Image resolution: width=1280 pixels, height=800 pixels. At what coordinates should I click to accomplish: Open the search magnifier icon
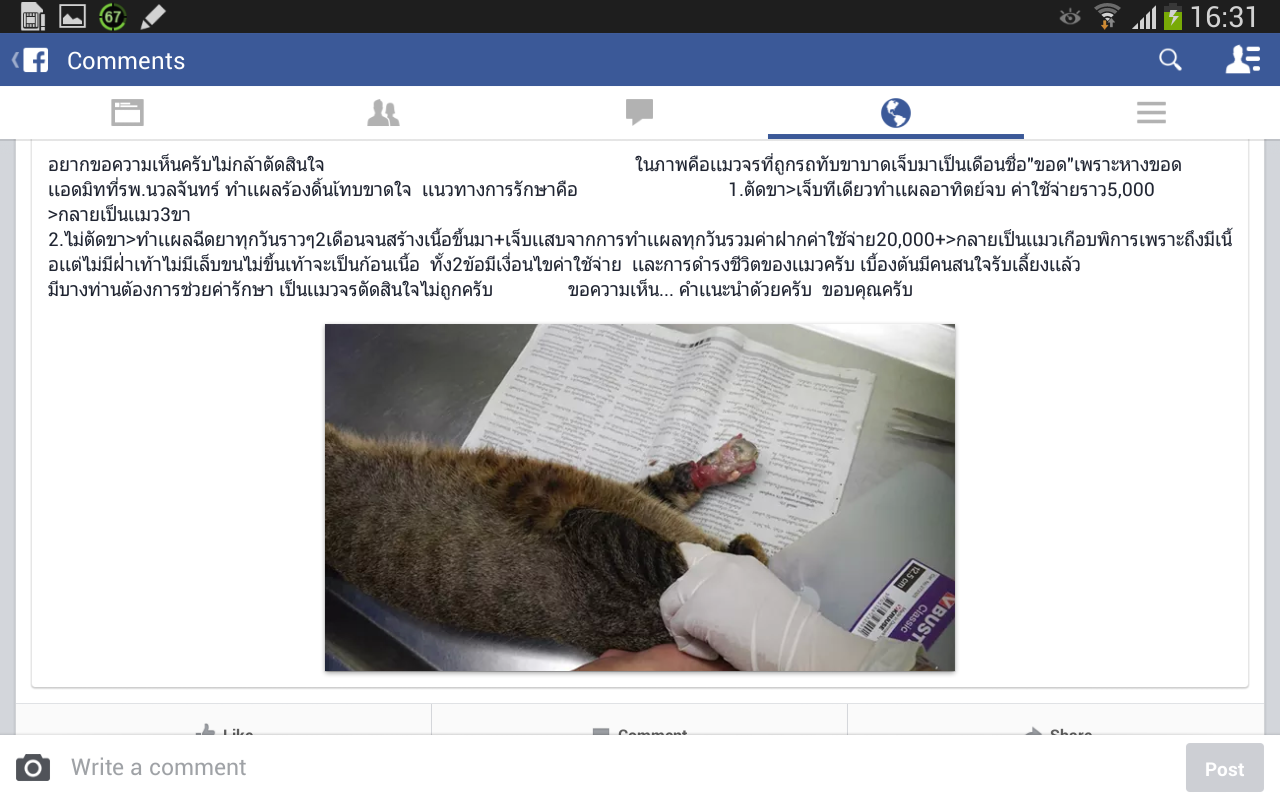click(x=1170, y=60)
